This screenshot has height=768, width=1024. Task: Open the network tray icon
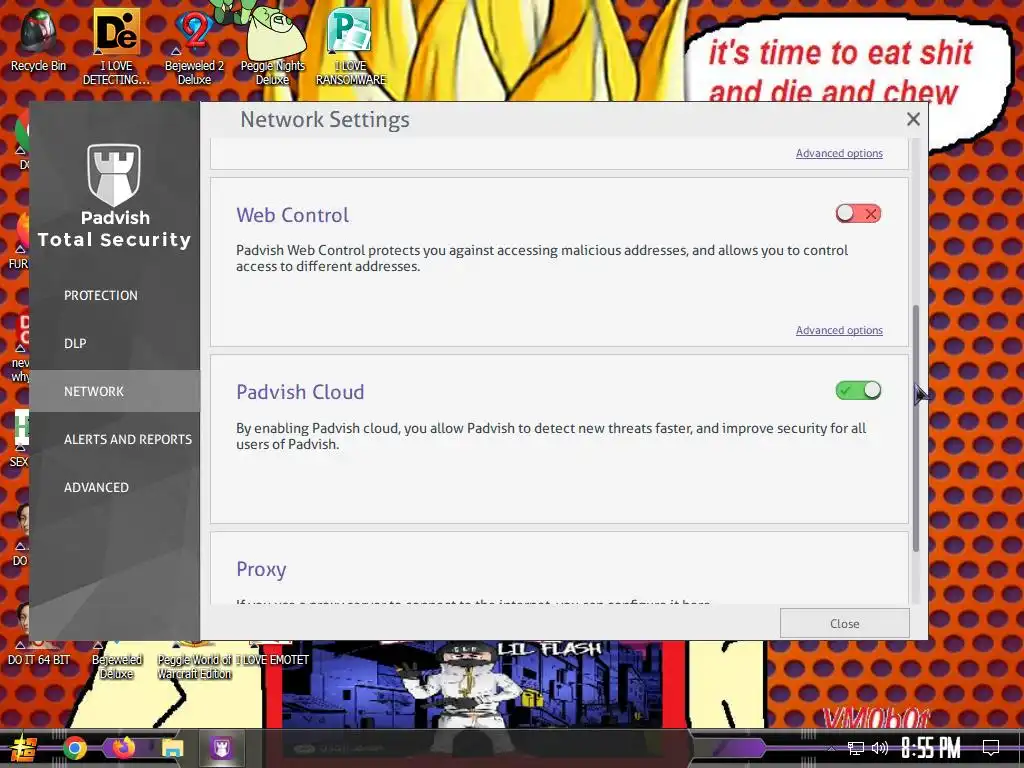coord(856,748)
